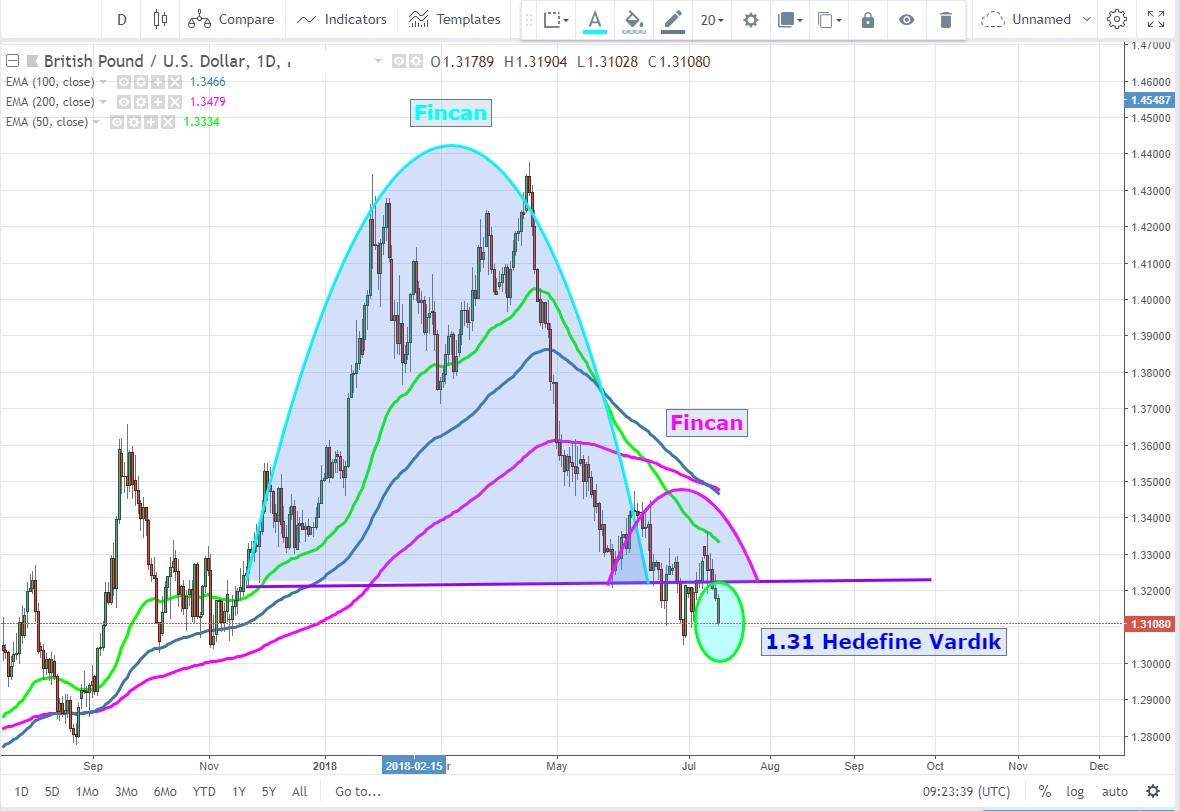Toggle visibility of EMA (100, close)
1180x811 pixels.
[x=125, y=82]
